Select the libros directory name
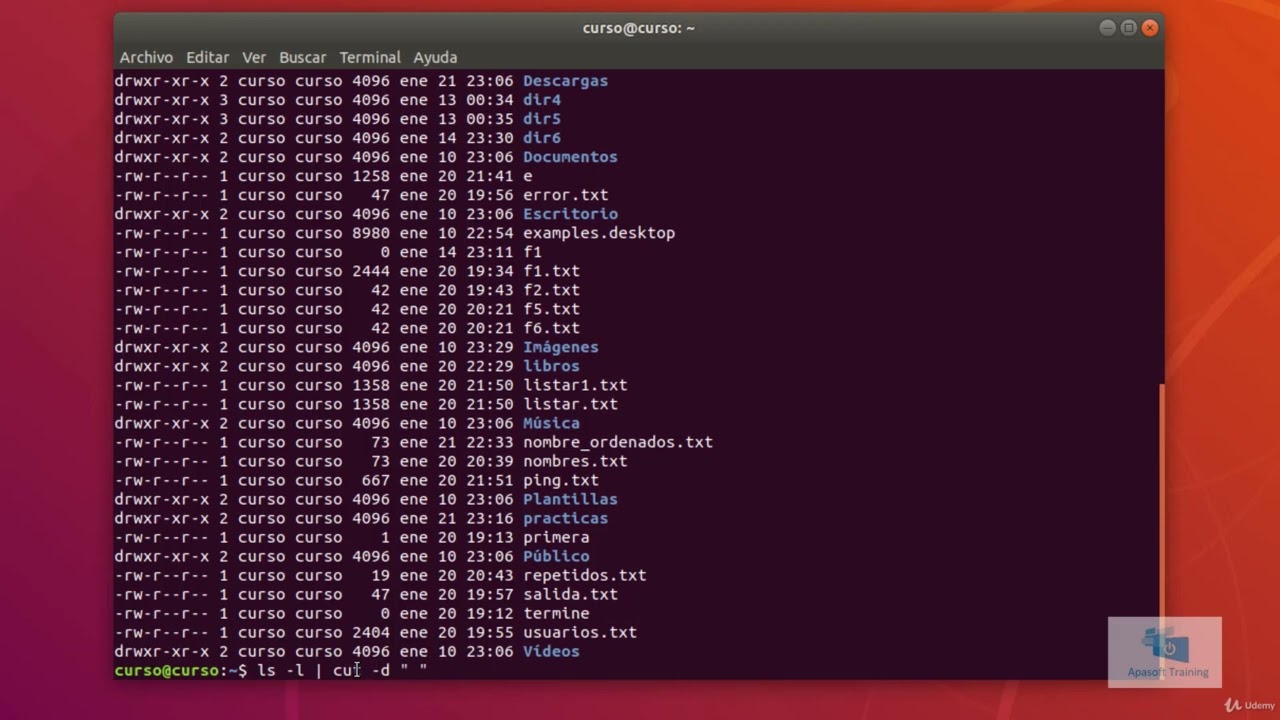The height and width of the screenshot is (720, 1280). (x=551, y=366)
